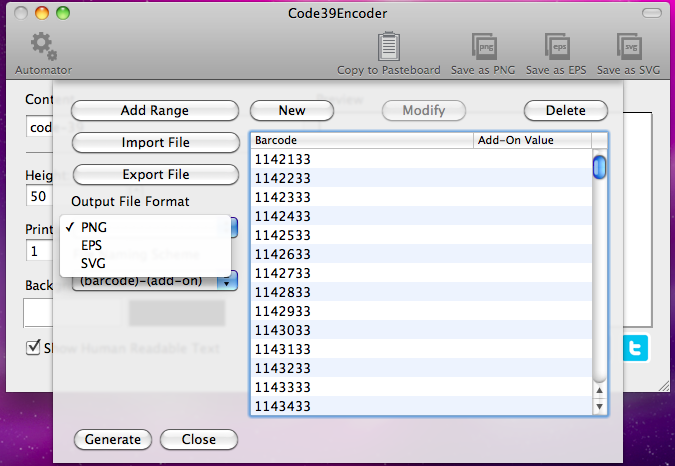Click the Height input field showing 50

point(40,196)
